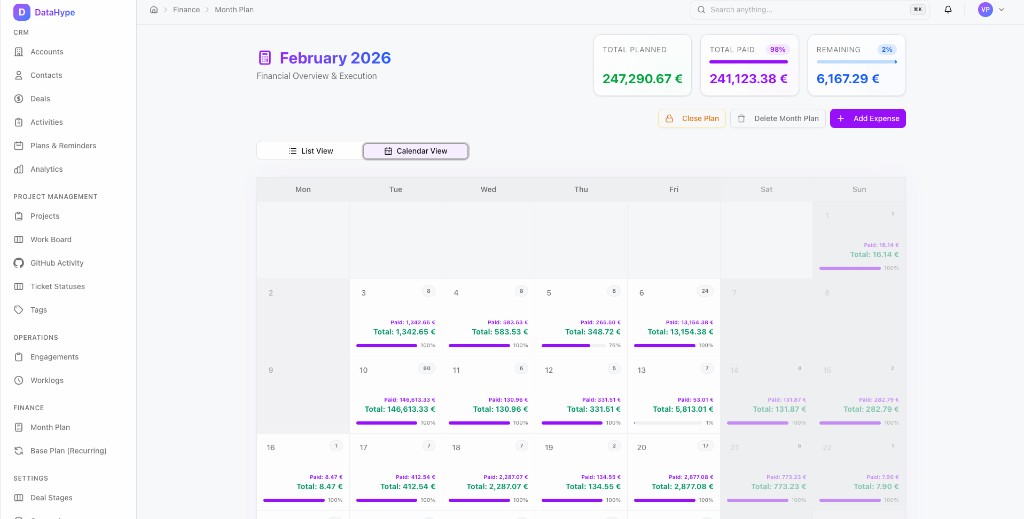Click the DataHype logo icon
The image size is (1024, 519).
[22, 12]
